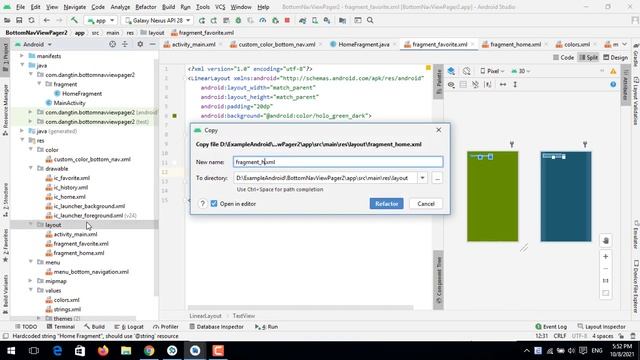Open the Logcat tool window

(x=129, y=327)
